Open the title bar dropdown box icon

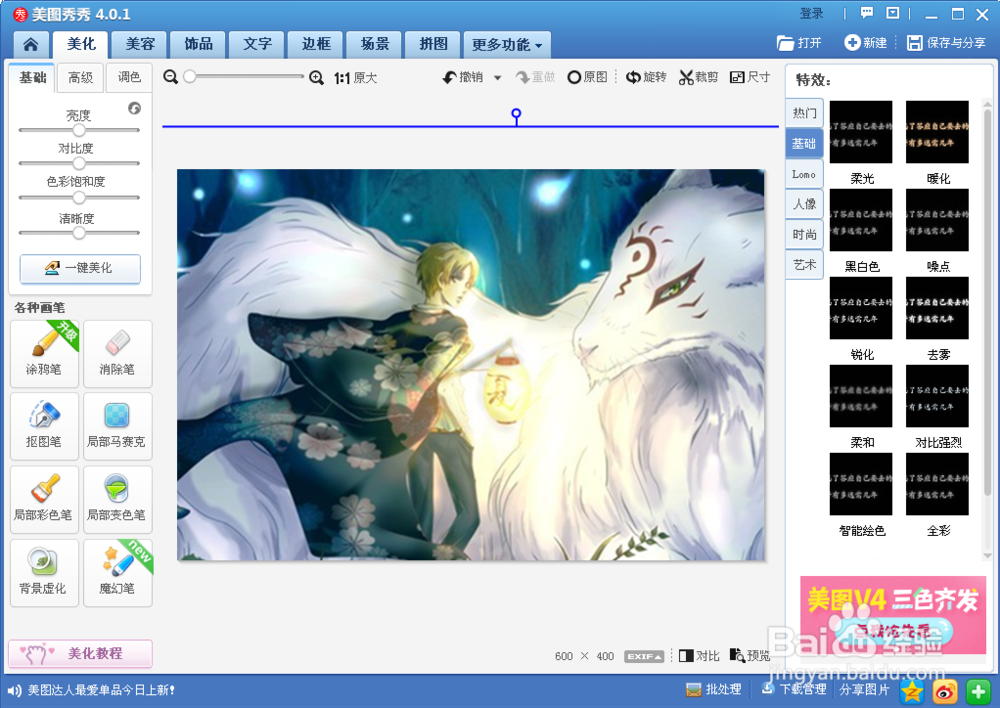coord(893,13)
